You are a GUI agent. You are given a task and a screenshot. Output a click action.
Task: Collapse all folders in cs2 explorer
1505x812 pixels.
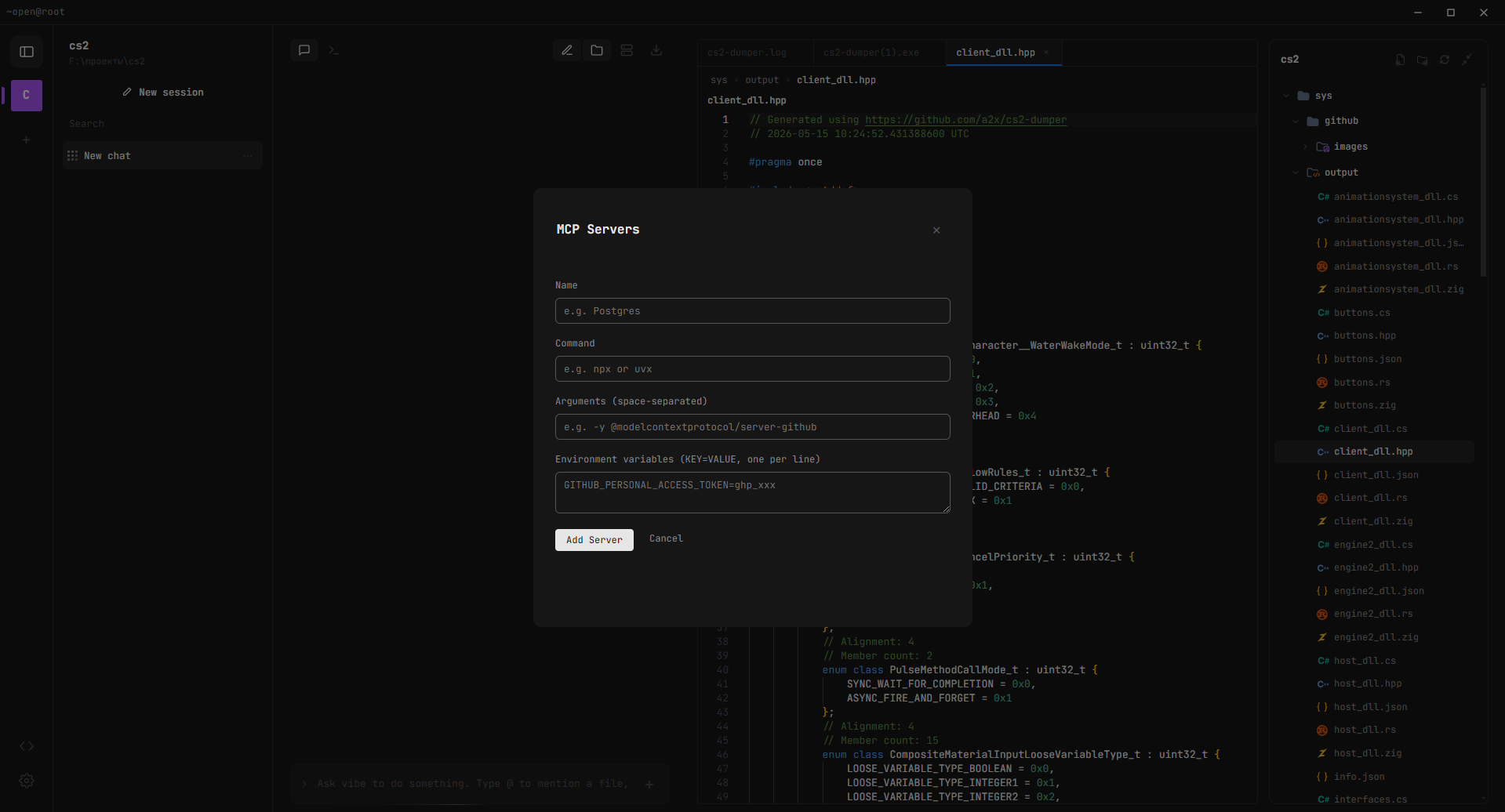(1467, 60)
